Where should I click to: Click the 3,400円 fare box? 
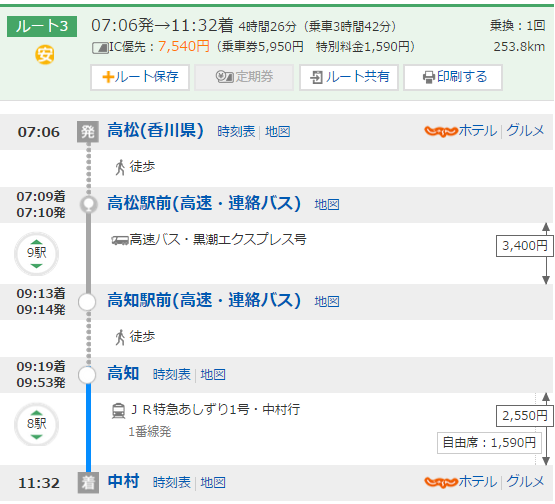(525, 246)
